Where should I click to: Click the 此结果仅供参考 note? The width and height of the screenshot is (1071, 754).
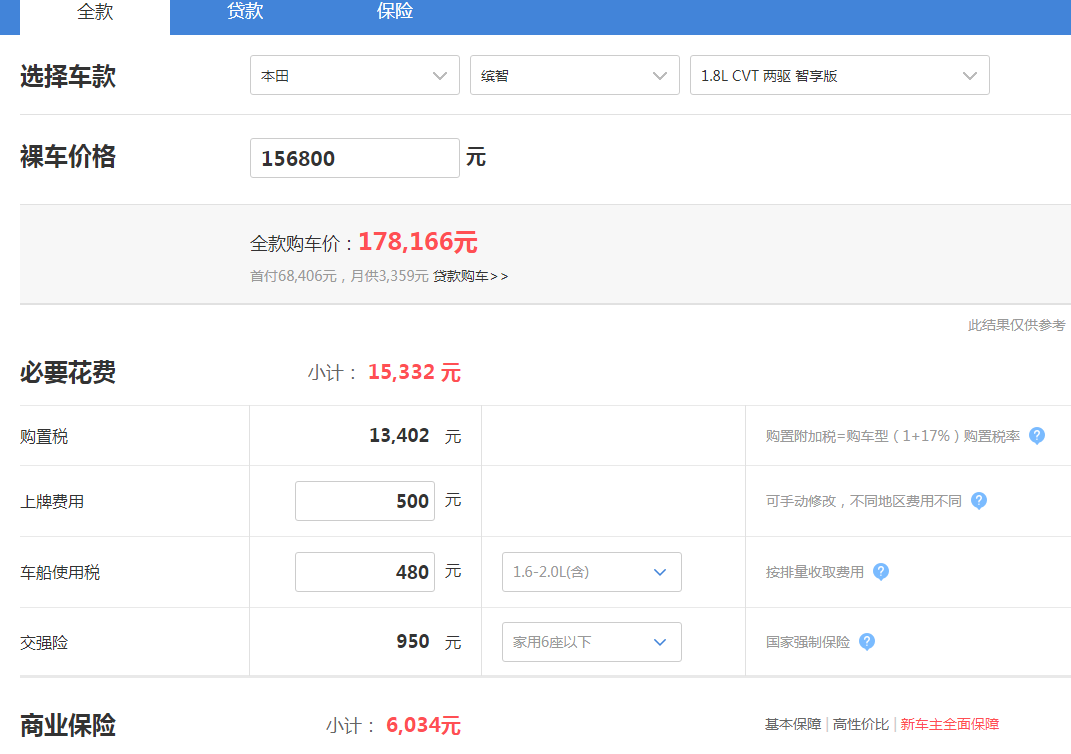(1016, 325)
